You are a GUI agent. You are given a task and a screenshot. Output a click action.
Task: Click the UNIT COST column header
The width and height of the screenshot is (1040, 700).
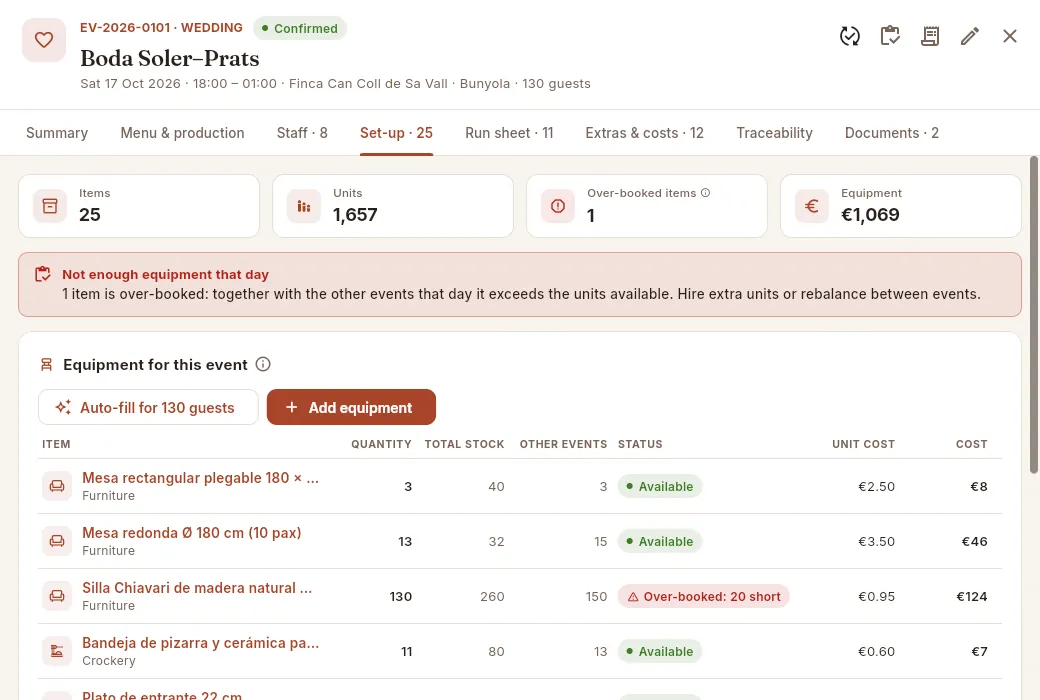pos(864,444)
